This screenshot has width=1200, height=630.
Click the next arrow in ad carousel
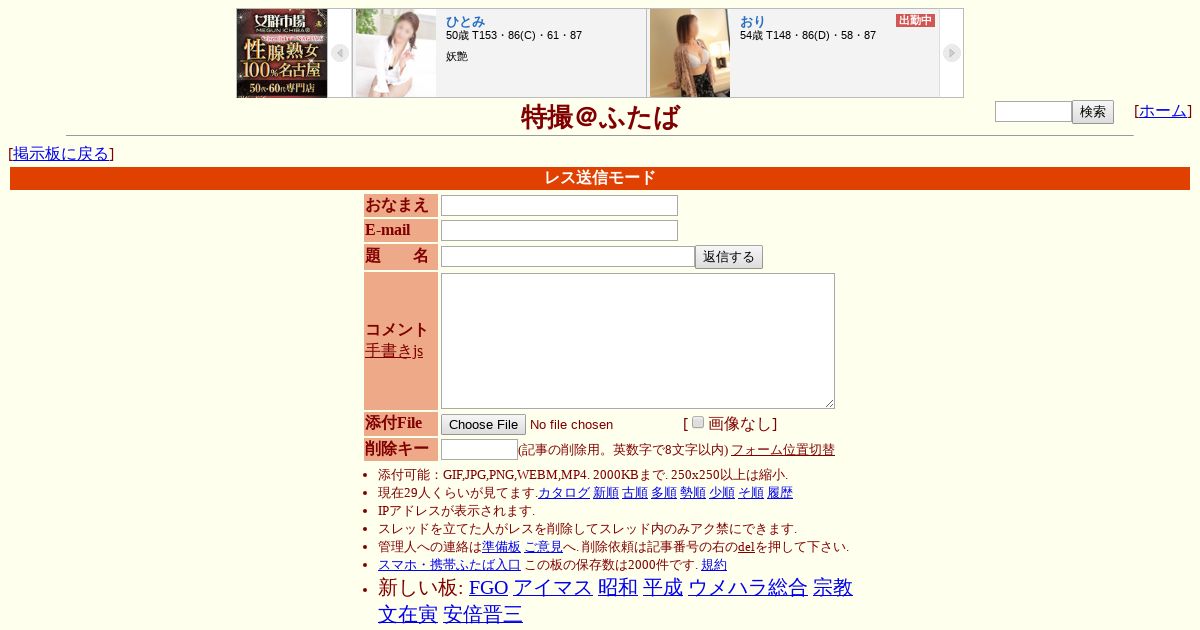coord(952,53)
